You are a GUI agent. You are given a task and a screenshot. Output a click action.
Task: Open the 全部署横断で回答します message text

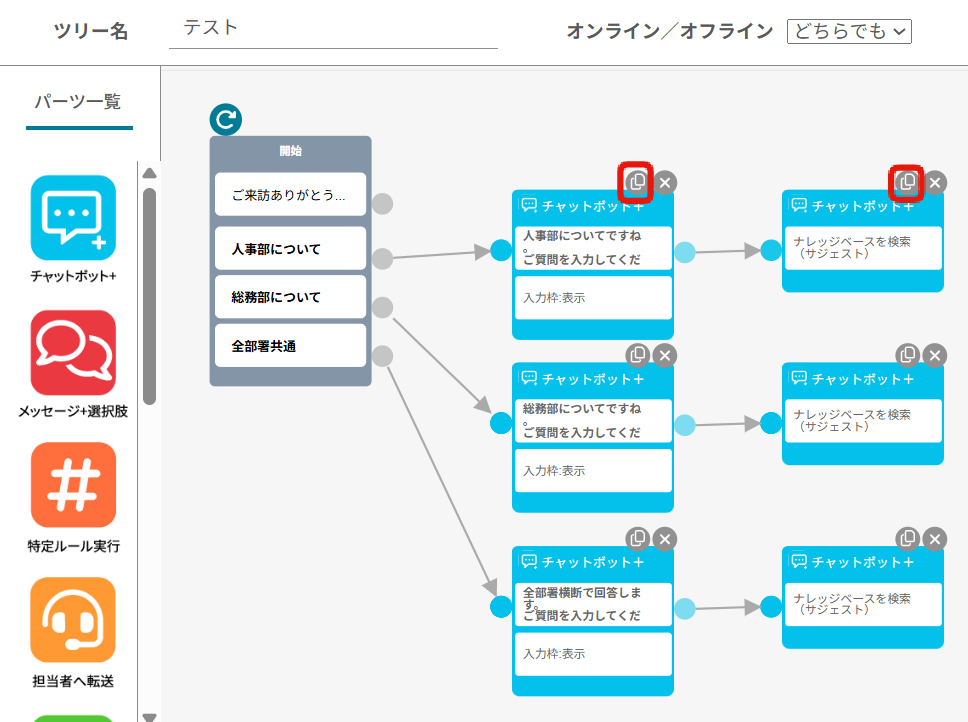coord(593,604)
